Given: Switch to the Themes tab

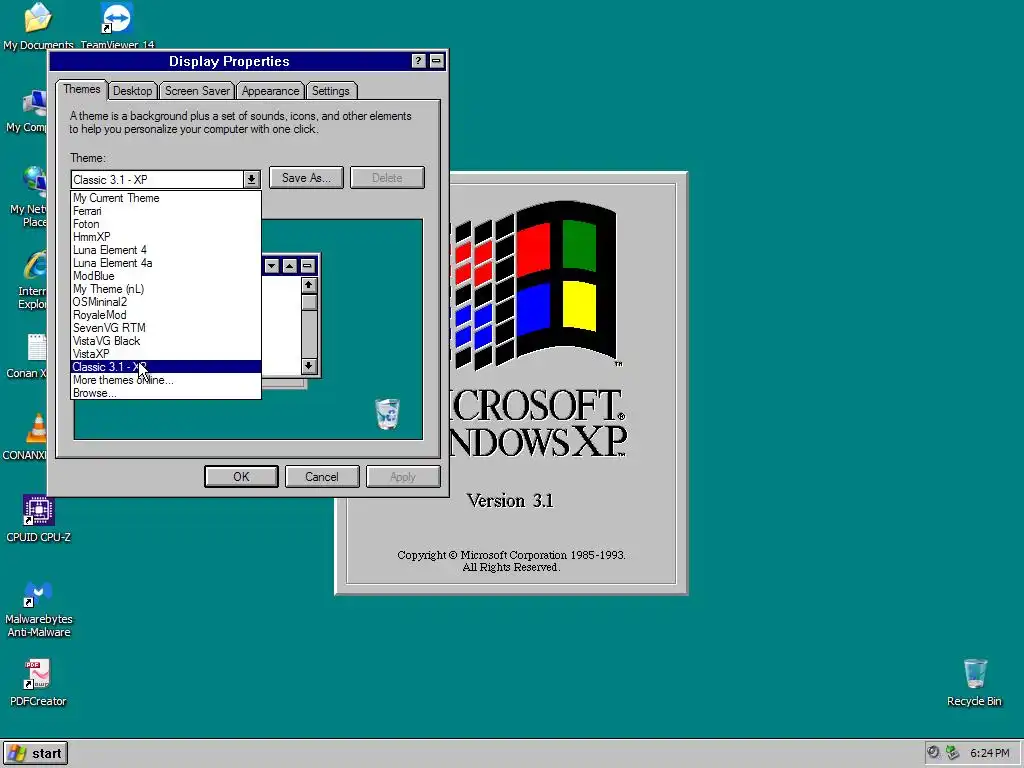Looking at the screenshot, I should tap(82, 89).
